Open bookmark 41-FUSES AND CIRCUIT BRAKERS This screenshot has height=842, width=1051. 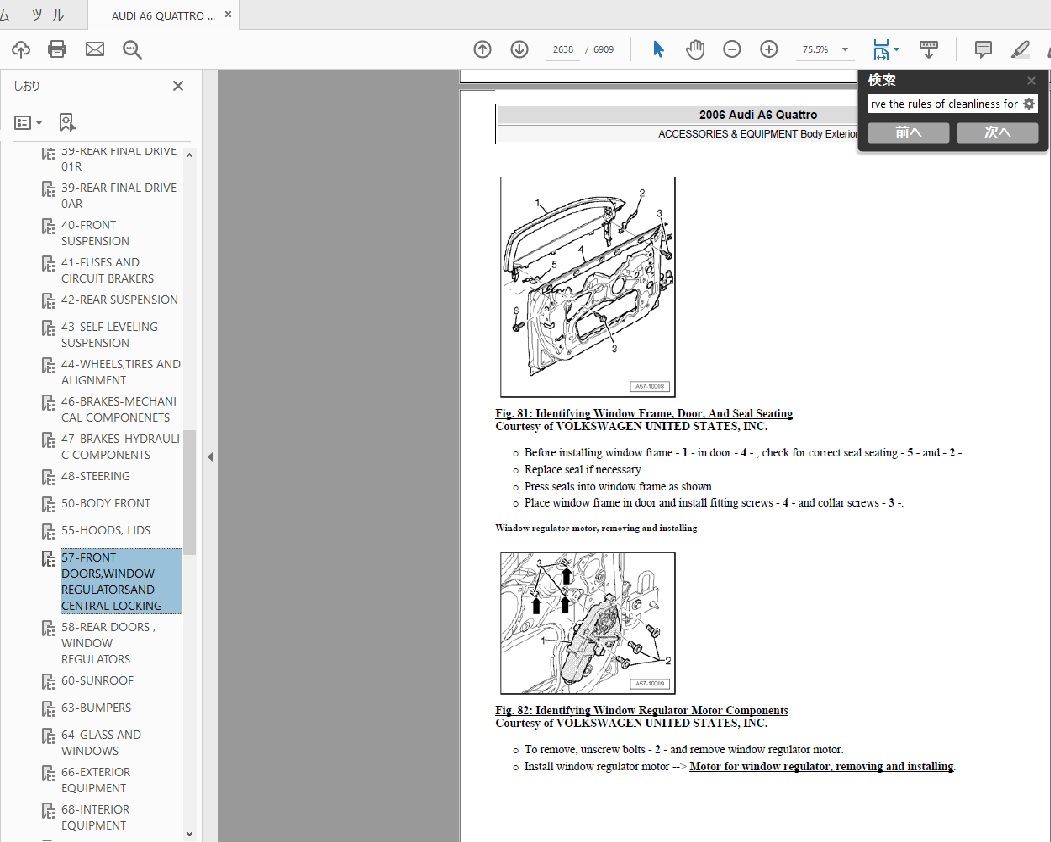tap(107, 270)
